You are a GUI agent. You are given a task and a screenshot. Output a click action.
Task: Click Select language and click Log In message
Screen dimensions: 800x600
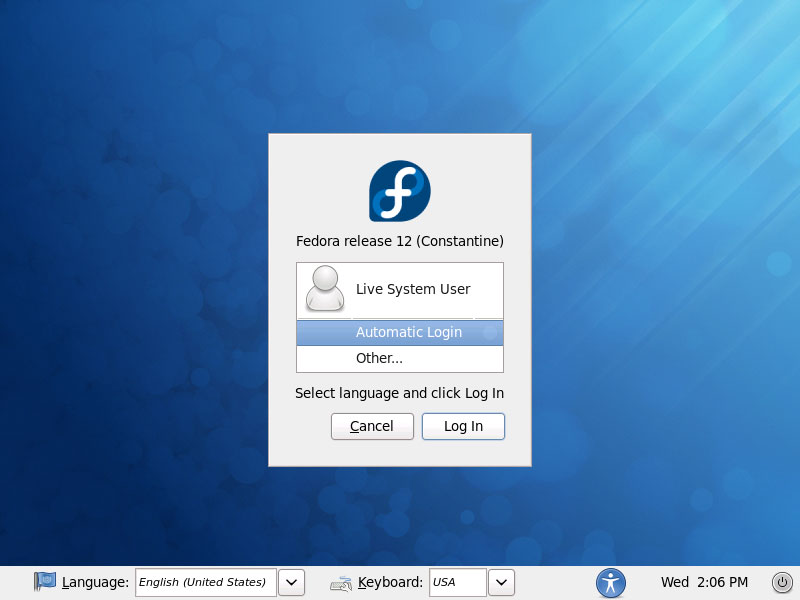[399, 393]
